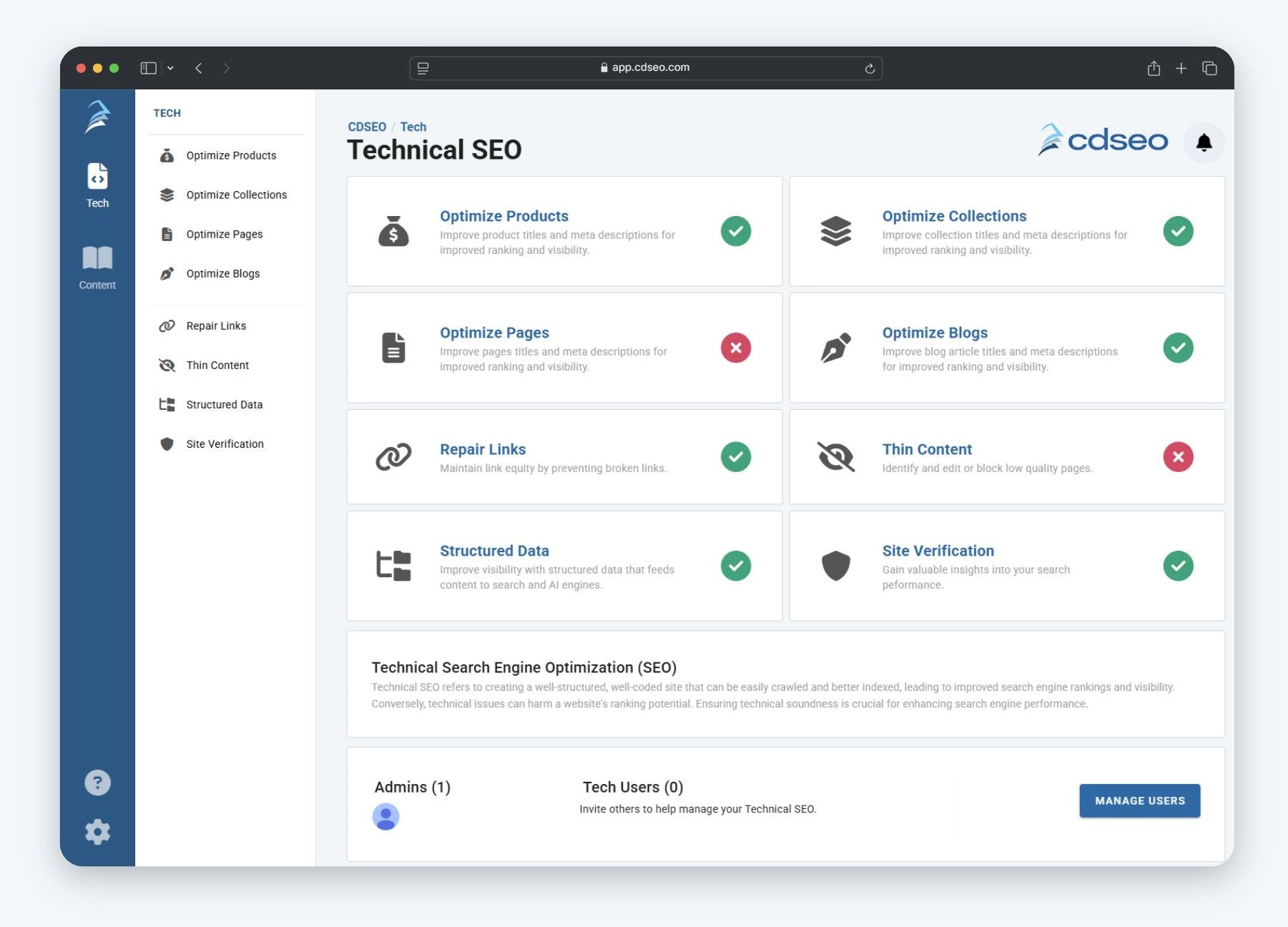Click the admin user avatar
The width and height of the screenshot is (1288, 927).
coord(385,817)
